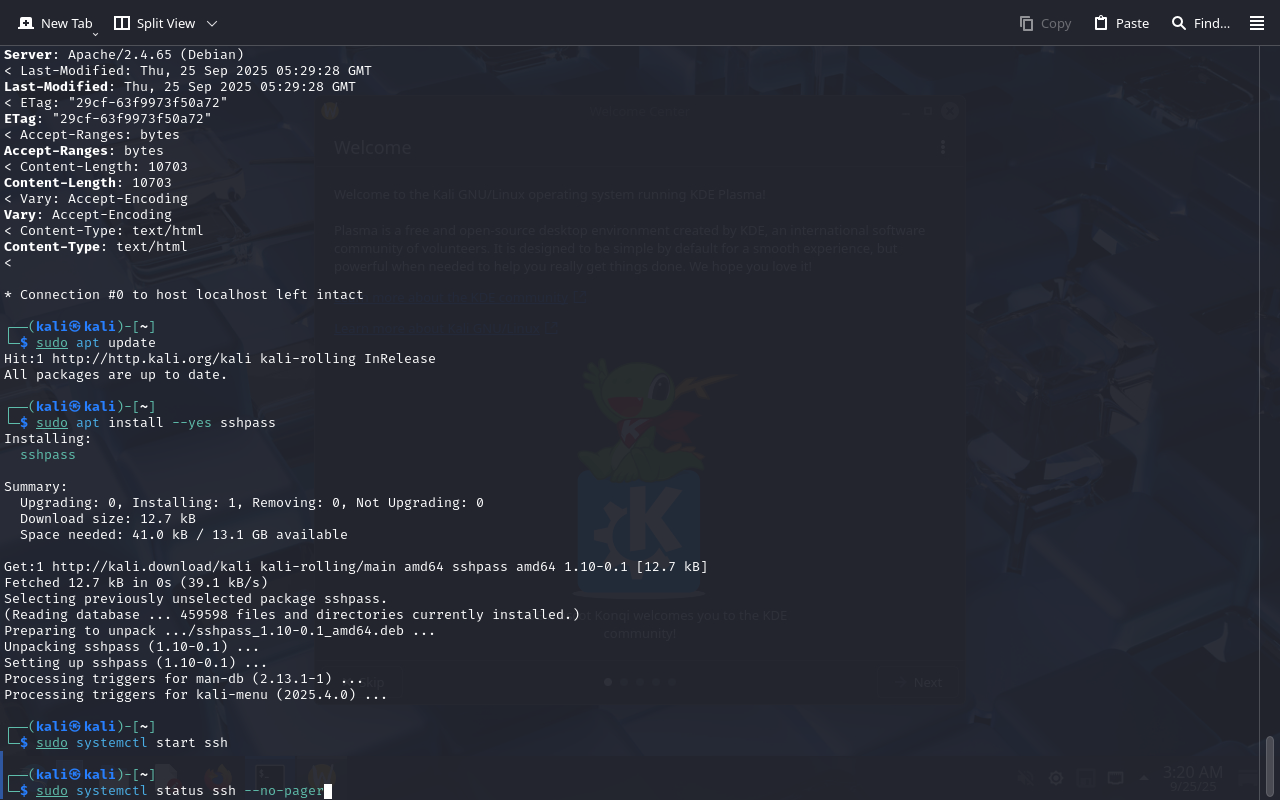Click the 'sudo apt update' command line
This screenshot has width=1280, height=800.
(x=96, y=343)
